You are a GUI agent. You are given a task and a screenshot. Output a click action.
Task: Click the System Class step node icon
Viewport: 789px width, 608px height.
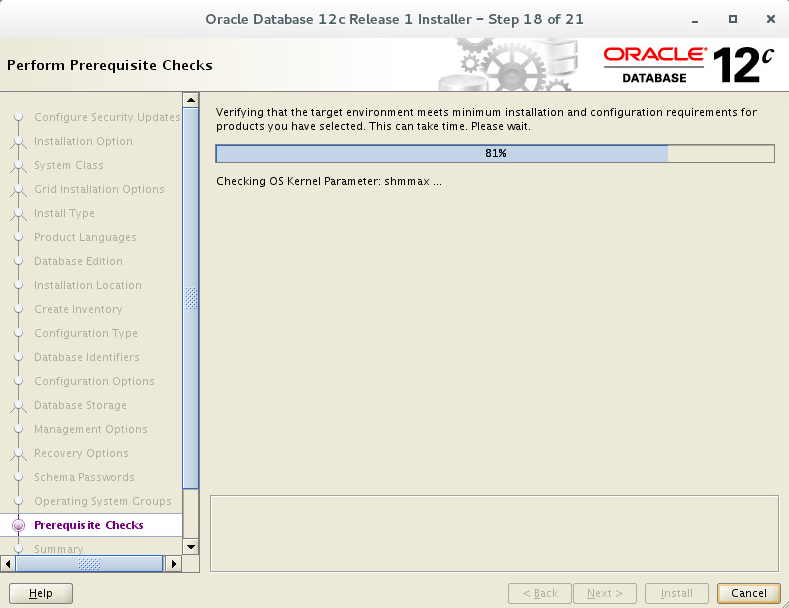pyautogui.click(x=19, y=167)
